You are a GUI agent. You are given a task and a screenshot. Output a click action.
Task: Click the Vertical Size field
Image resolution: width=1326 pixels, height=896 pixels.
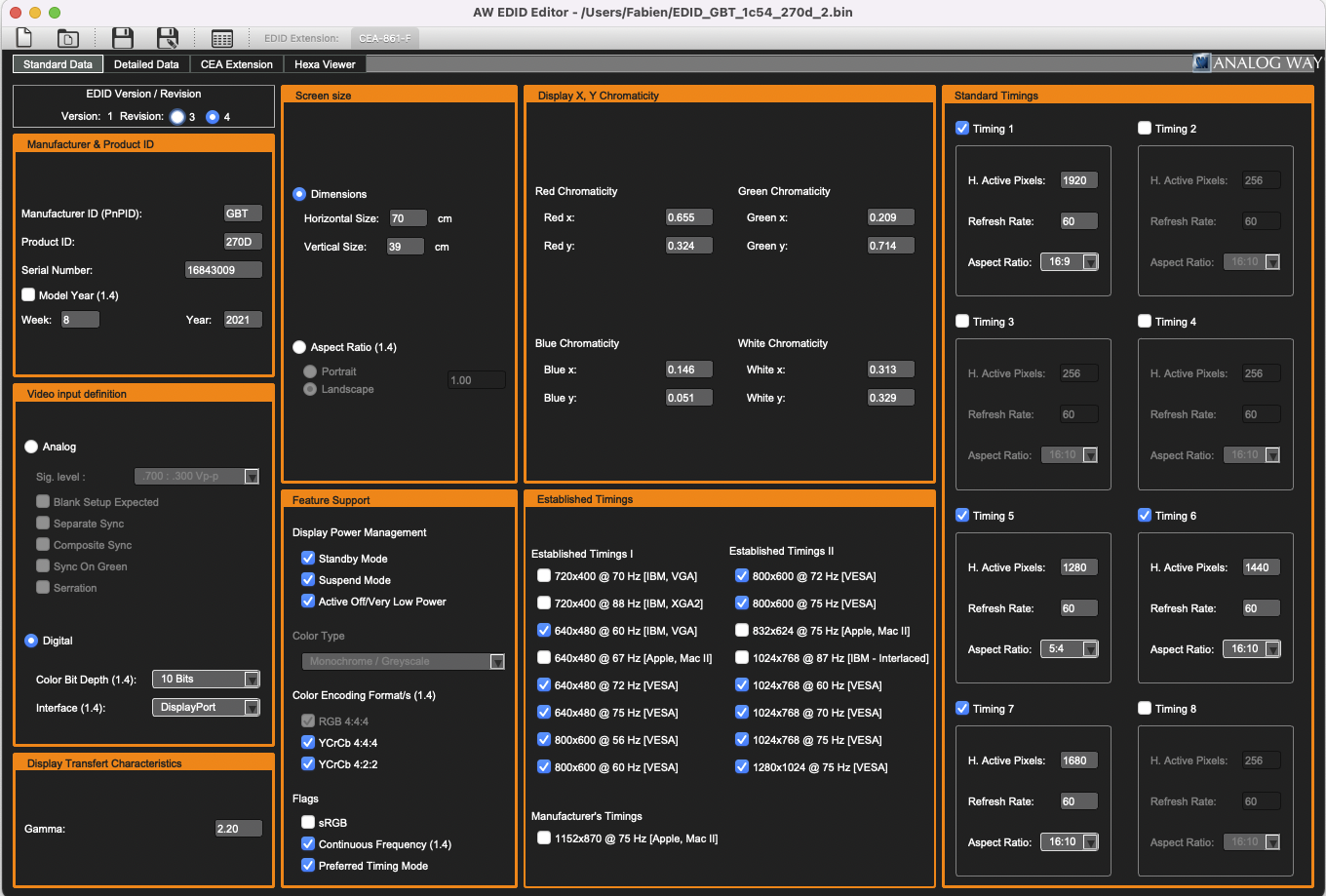[x=405, y=247]
